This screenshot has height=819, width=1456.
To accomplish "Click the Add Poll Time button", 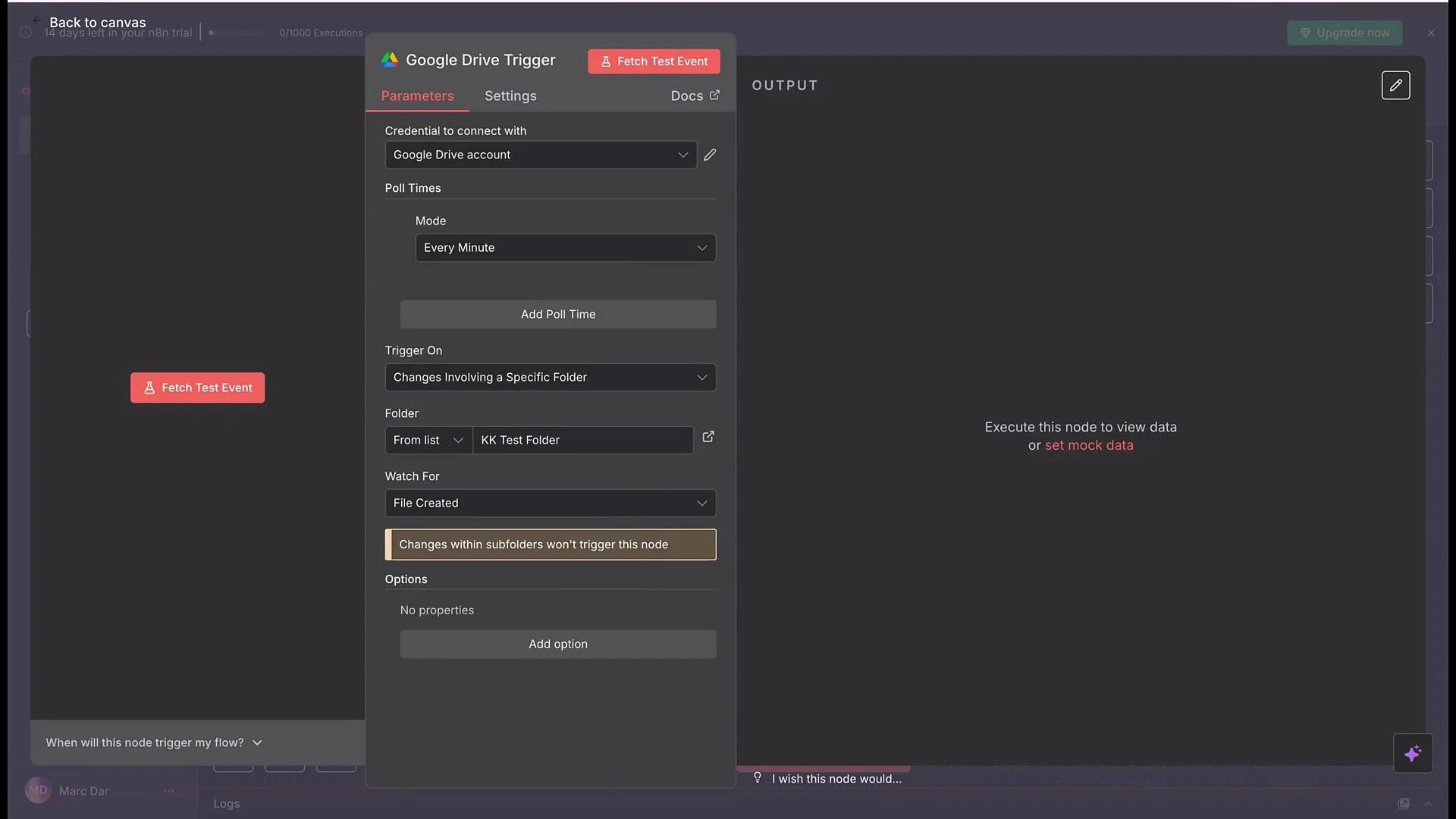I will coord(558,315).
